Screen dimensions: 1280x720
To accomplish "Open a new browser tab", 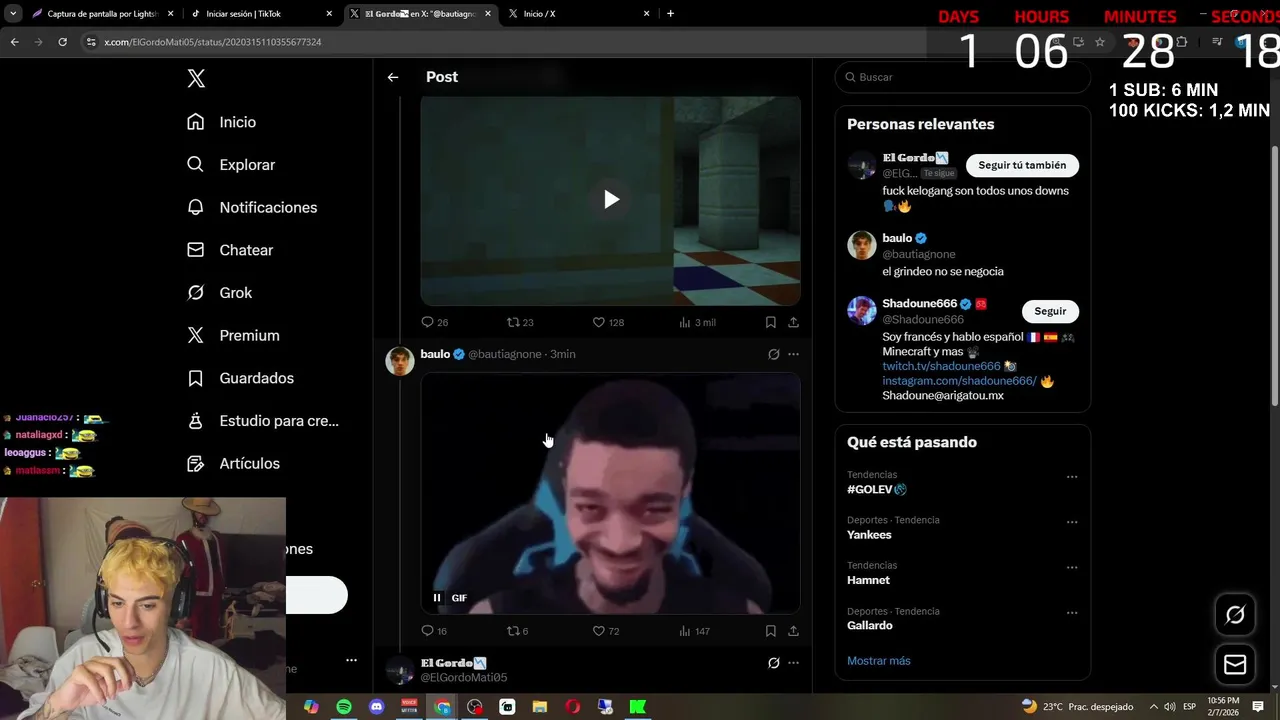I will pyautogui.click(x=670, y=14).
